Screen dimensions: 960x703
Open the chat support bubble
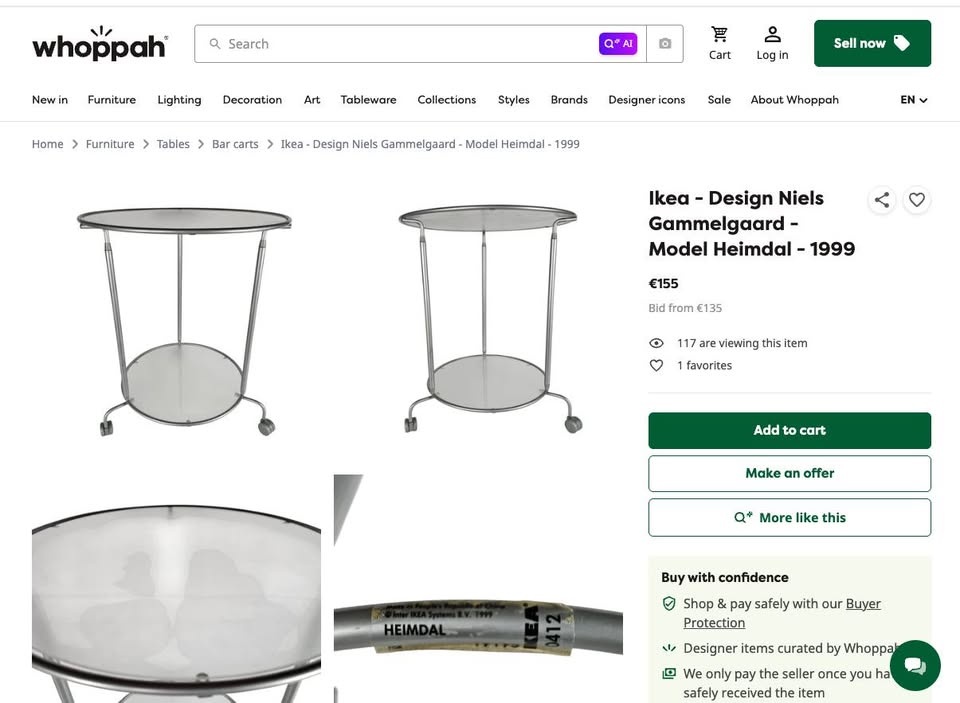[x=915, y=665]
